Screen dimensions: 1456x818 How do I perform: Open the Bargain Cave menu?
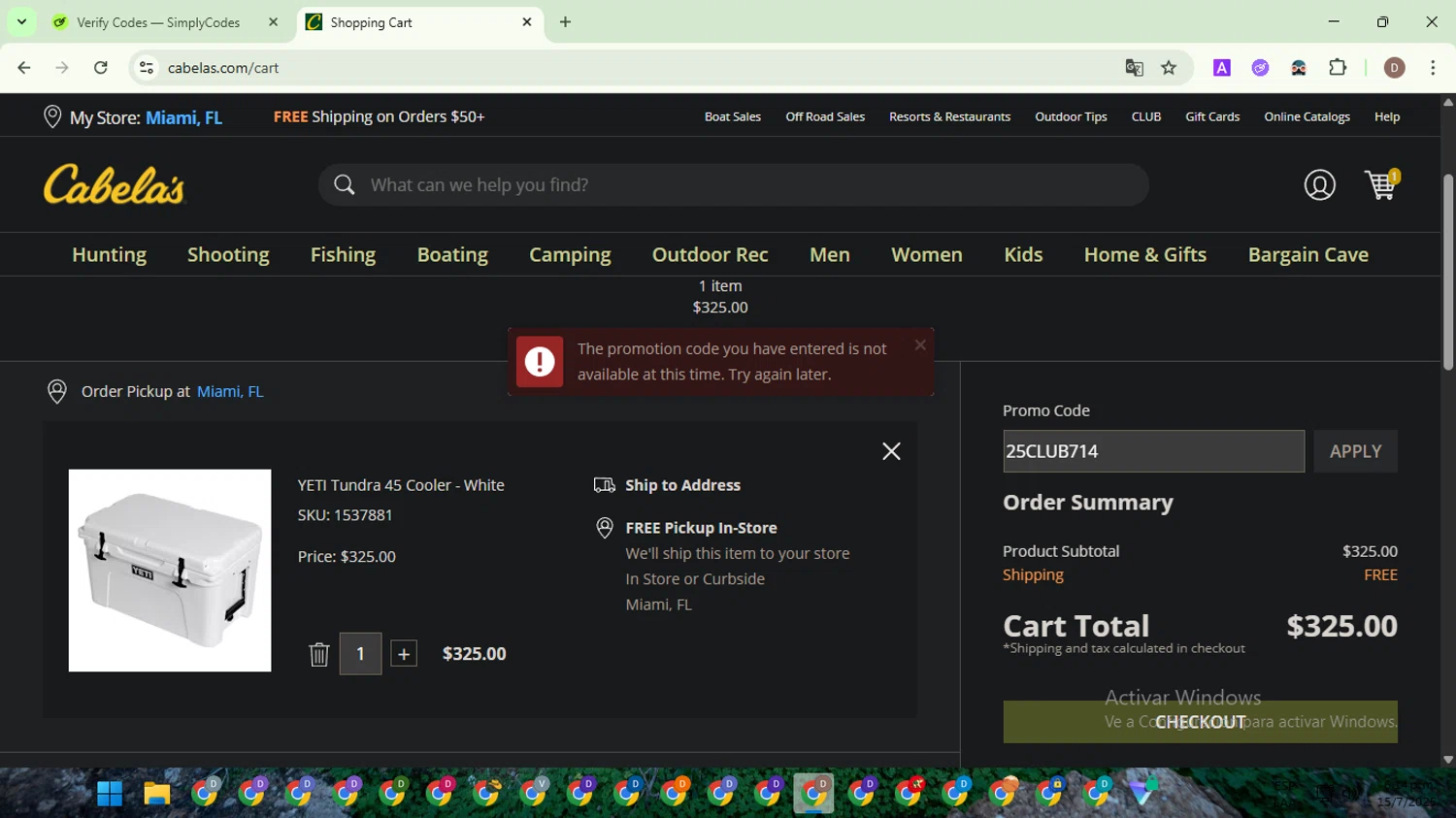pos(1308,254)
